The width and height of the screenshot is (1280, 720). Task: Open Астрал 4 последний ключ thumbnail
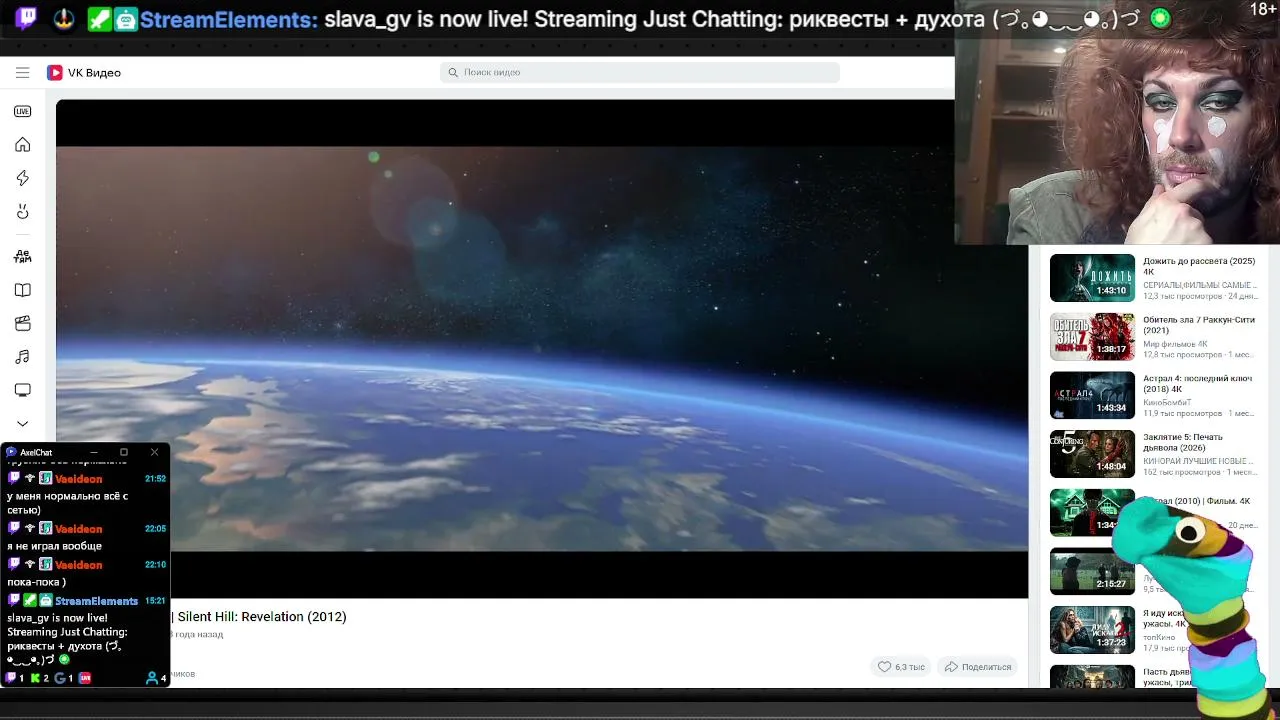[x=1092, y=395]
